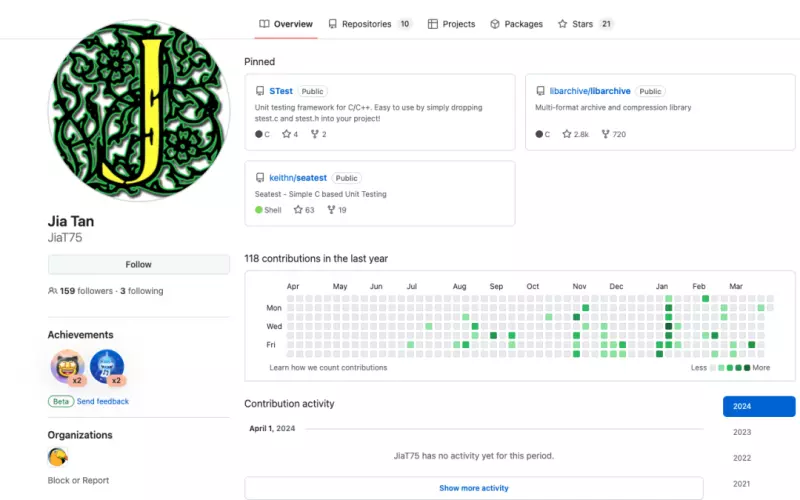The width and height of the screenshot is (800, 500).
Task: Select 2022 contribution year
Action: 742,458
